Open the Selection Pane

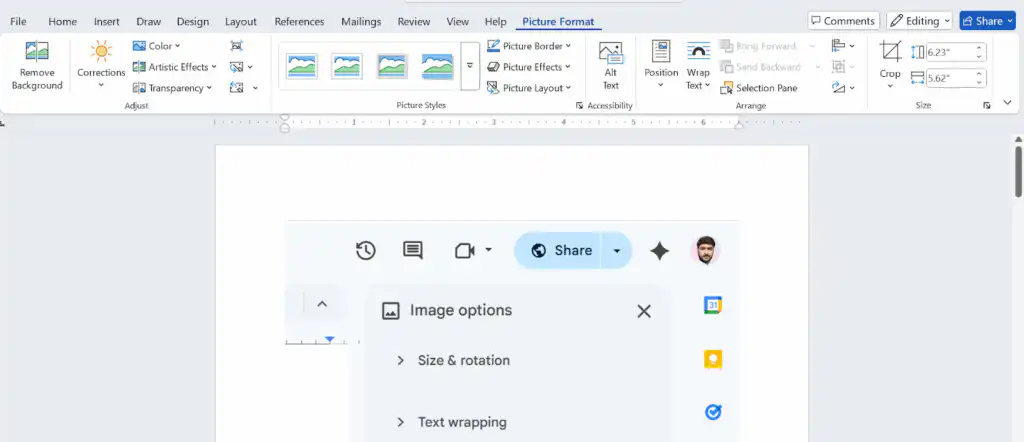(x=759, y=87)
